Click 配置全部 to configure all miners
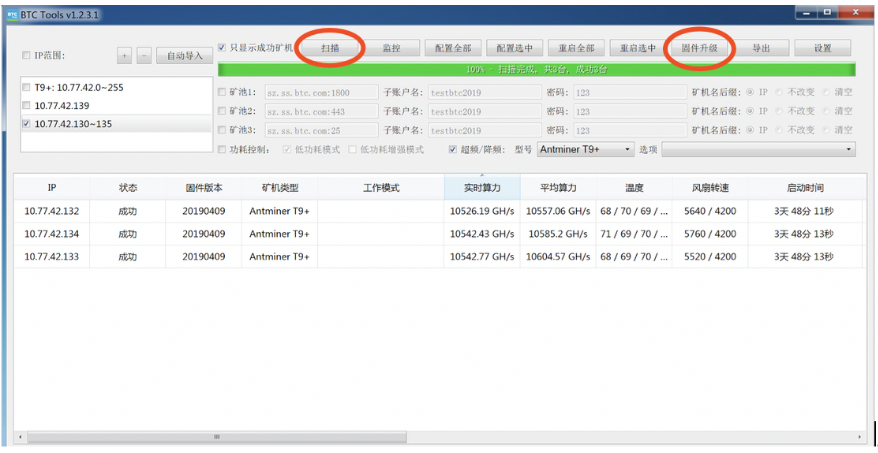Image resolution: width=878 pixels, height=453 pixels. pos(453,48)
